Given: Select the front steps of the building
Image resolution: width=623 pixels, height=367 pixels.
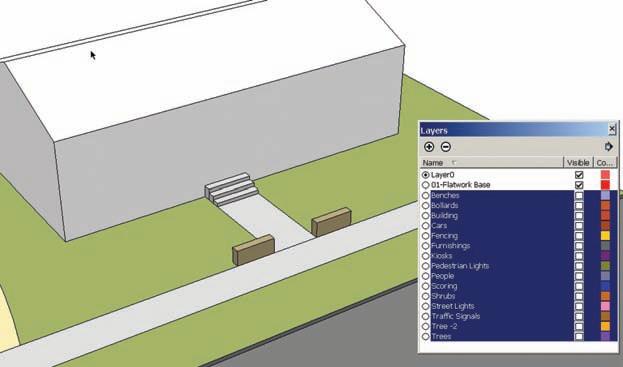Looking at the screenshot, I should point(232,189).
